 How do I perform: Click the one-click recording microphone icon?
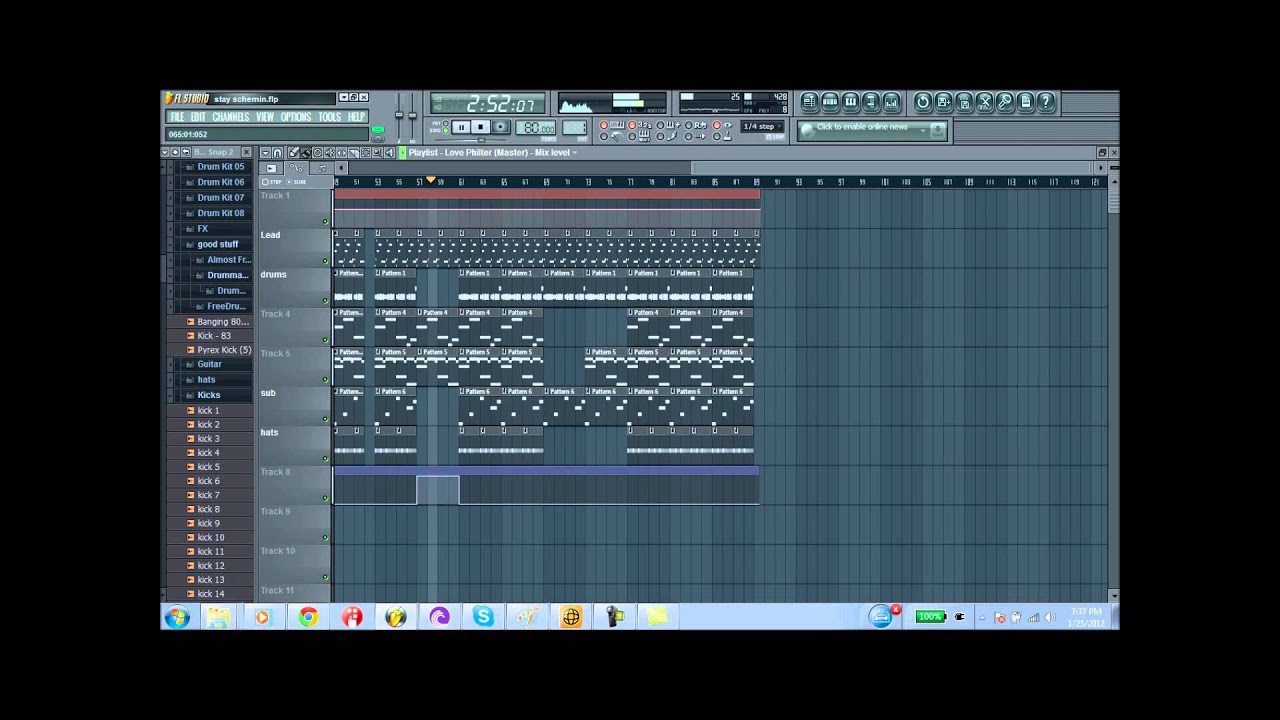point(1005,102)
